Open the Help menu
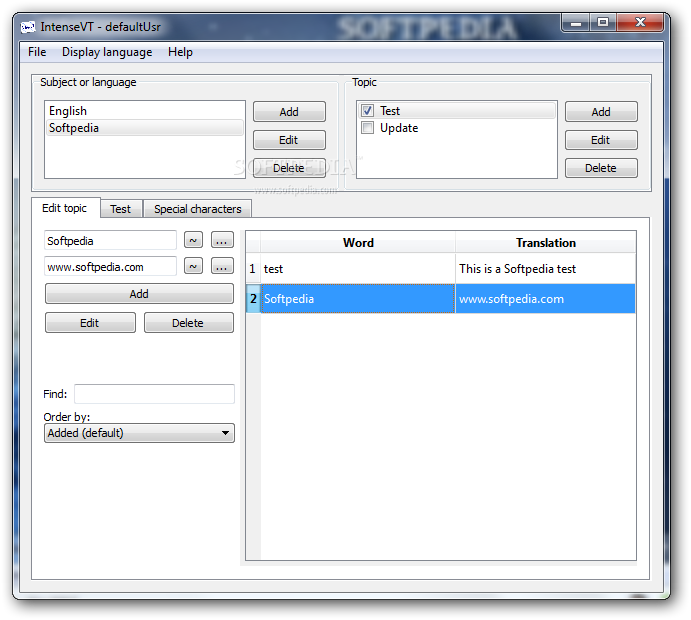 click(x=180, y=52)
